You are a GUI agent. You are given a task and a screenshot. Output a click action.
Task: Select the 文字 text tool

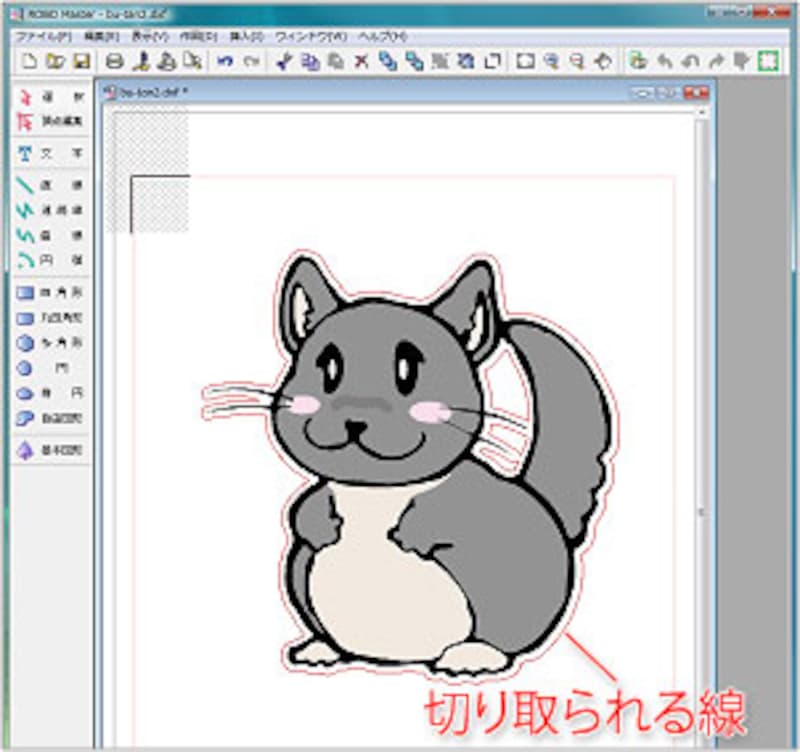coord(51,153)
